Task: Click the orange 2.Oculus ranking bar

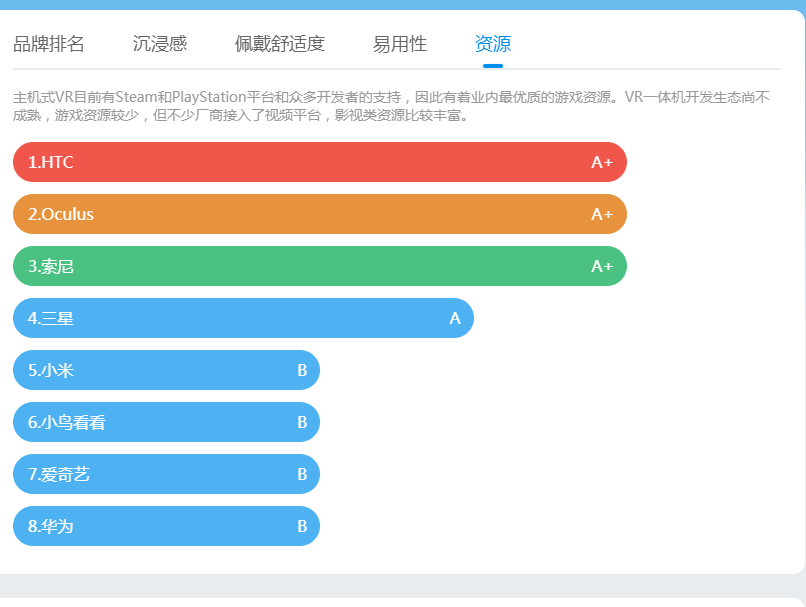Action: [320, 214]
